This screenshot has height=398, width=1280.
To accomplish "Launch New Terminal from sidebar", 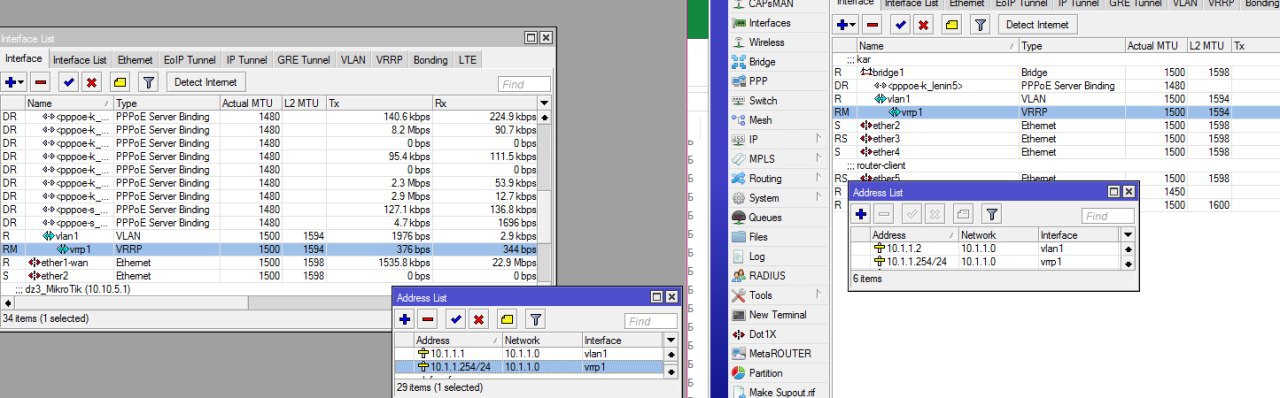I will (777, 315).
